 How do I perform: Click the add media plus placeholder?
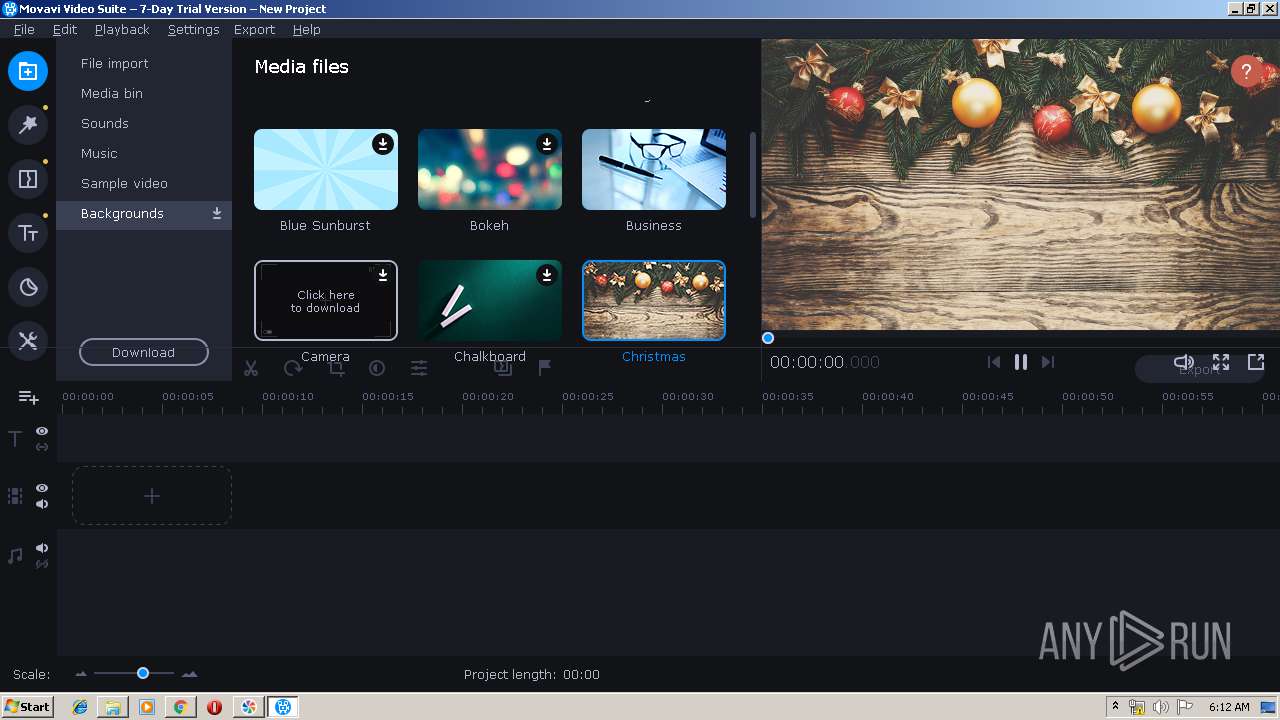(x=152, y=496)
